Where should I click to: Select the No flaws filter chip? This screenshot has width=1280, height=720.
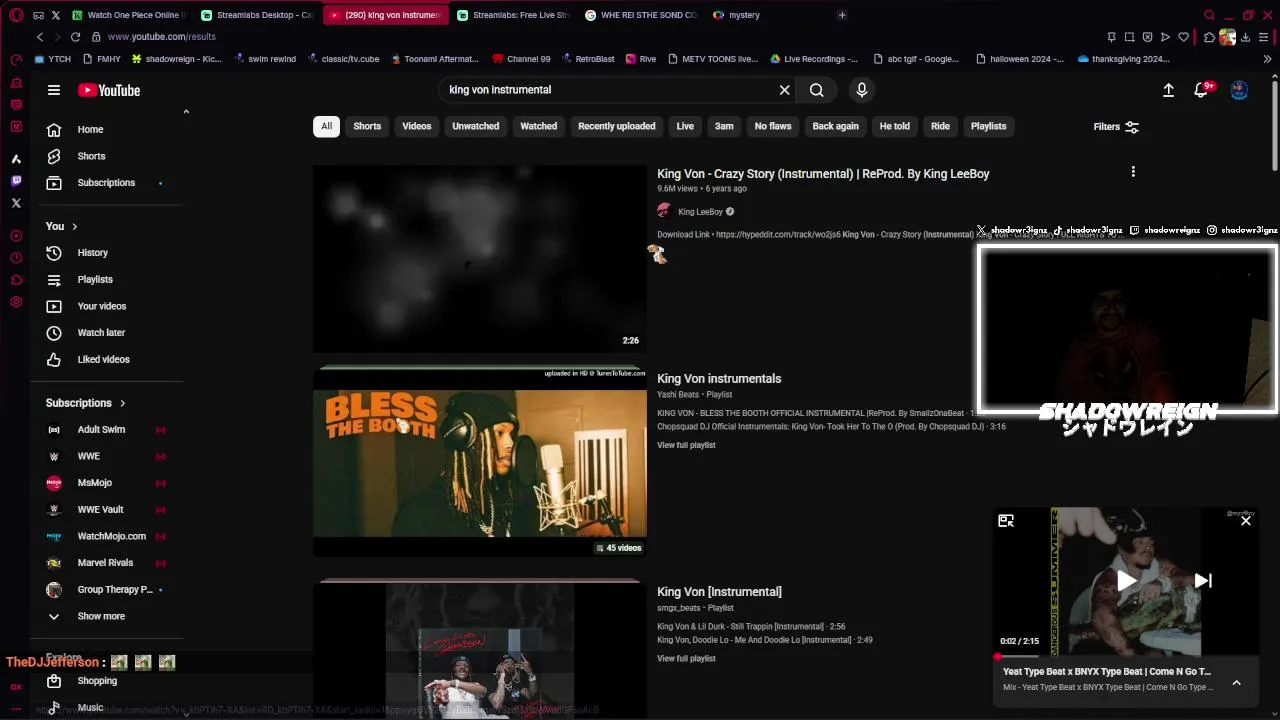point(773,126)
